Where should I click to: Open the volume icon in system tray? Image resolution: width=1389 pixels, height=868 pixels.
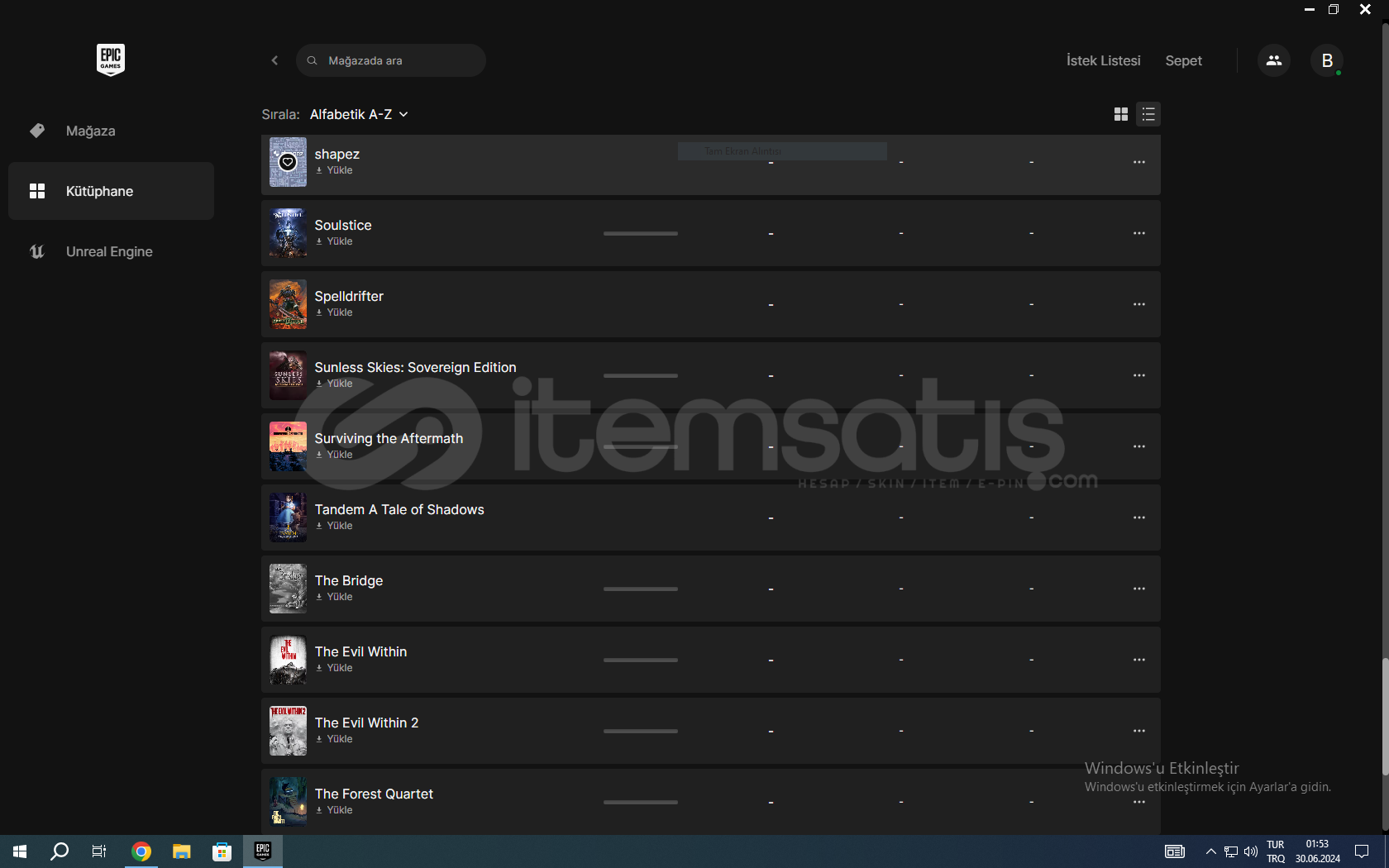pyautogui.click(x=1250, y=851)
